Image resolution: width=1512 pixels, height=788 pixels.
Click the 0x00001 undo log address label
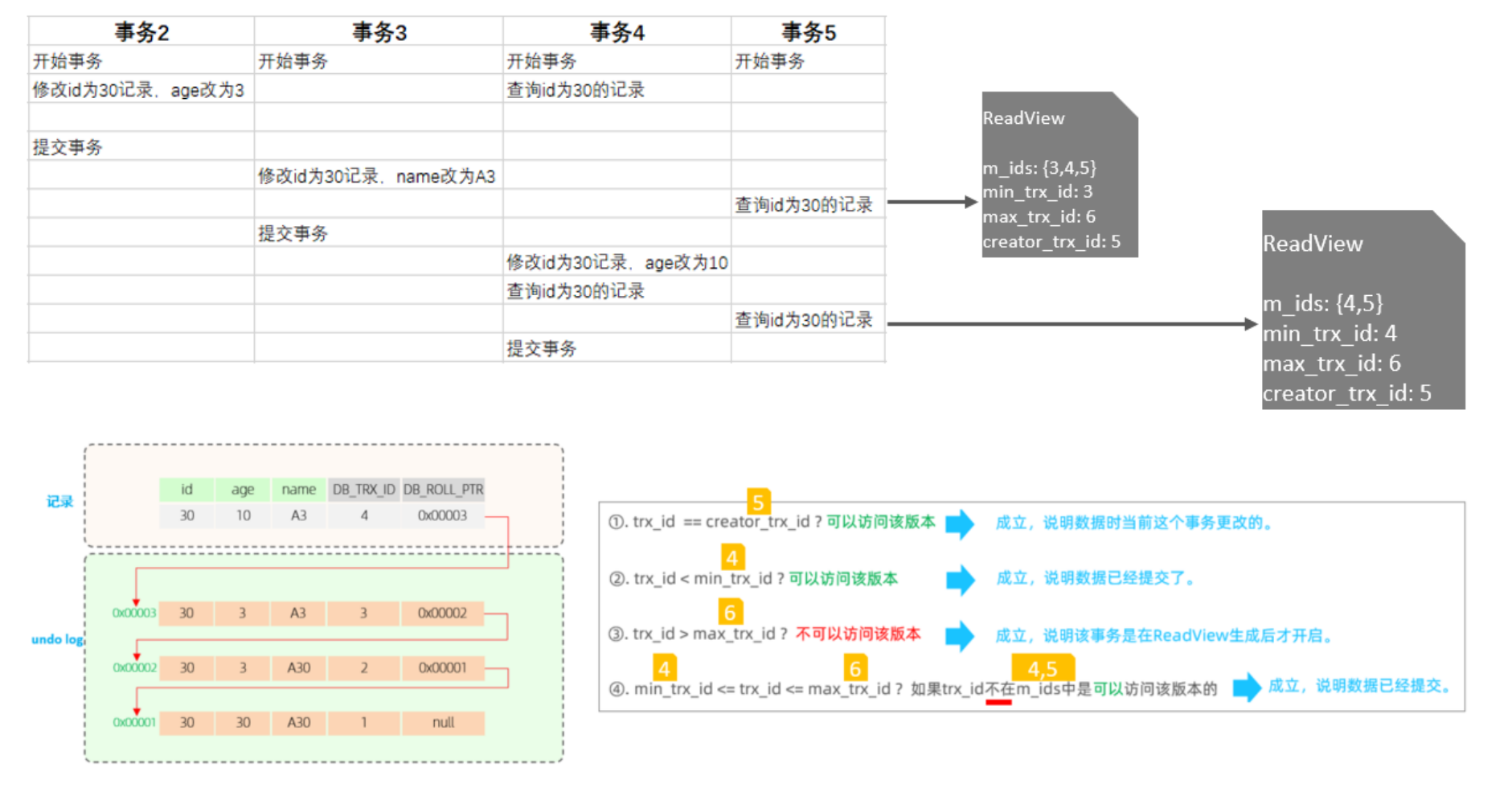pos(134,723)
